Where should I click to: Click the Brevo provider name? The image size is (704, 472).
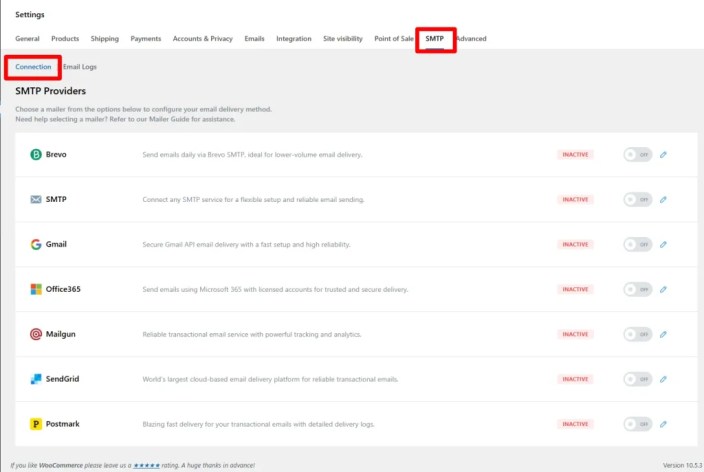56,154
